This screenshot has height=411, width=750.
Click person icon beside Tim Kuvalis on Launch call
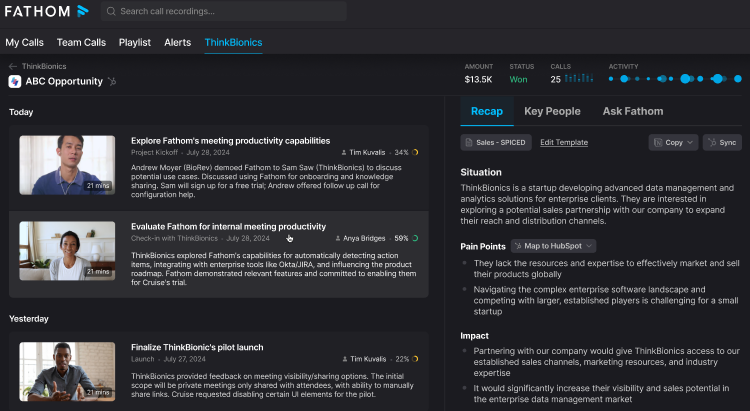tap(345, 359)
